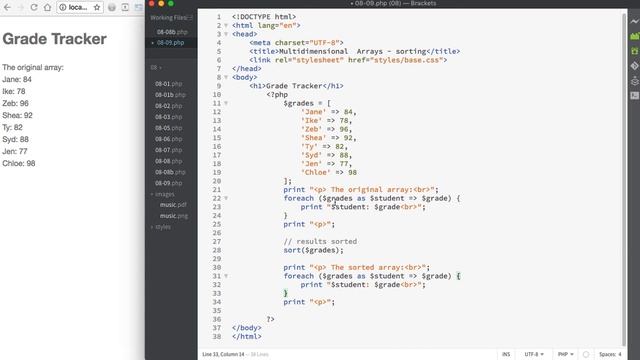Toggle INS insert mode in status bar
Image resolution: width=640 pixels, height=360 pixels.
(506, 354)
